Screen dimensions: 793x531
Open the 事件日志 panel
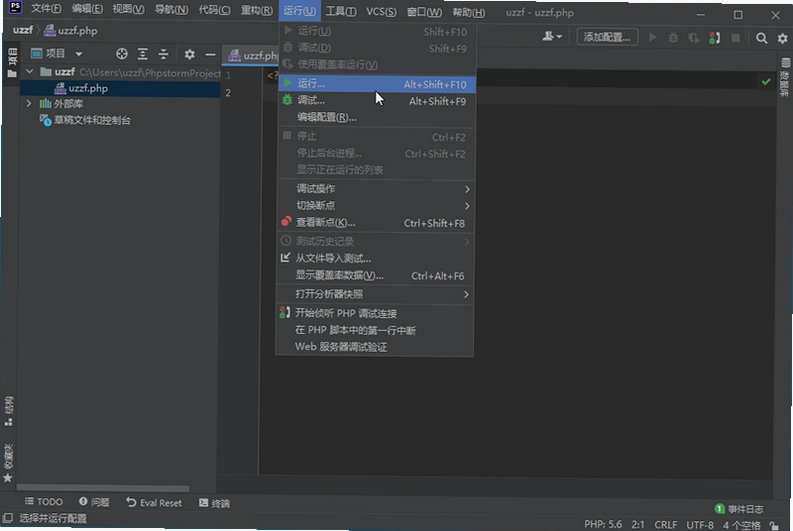[x=739, y=509]
